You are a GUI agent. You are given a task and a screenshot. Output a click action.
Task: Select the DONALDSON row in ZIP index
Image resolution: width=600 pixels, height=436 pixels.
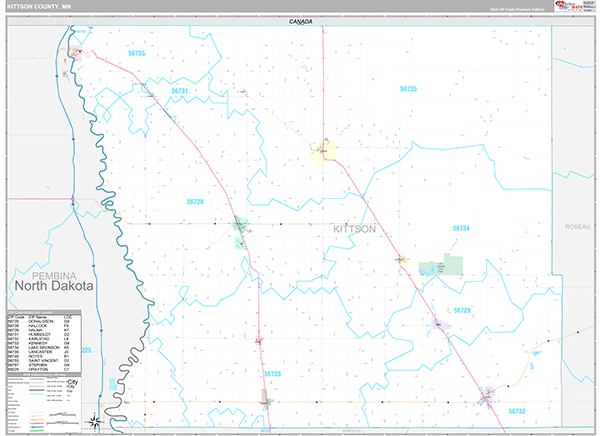pyautogui.click(x=40, y=321)
